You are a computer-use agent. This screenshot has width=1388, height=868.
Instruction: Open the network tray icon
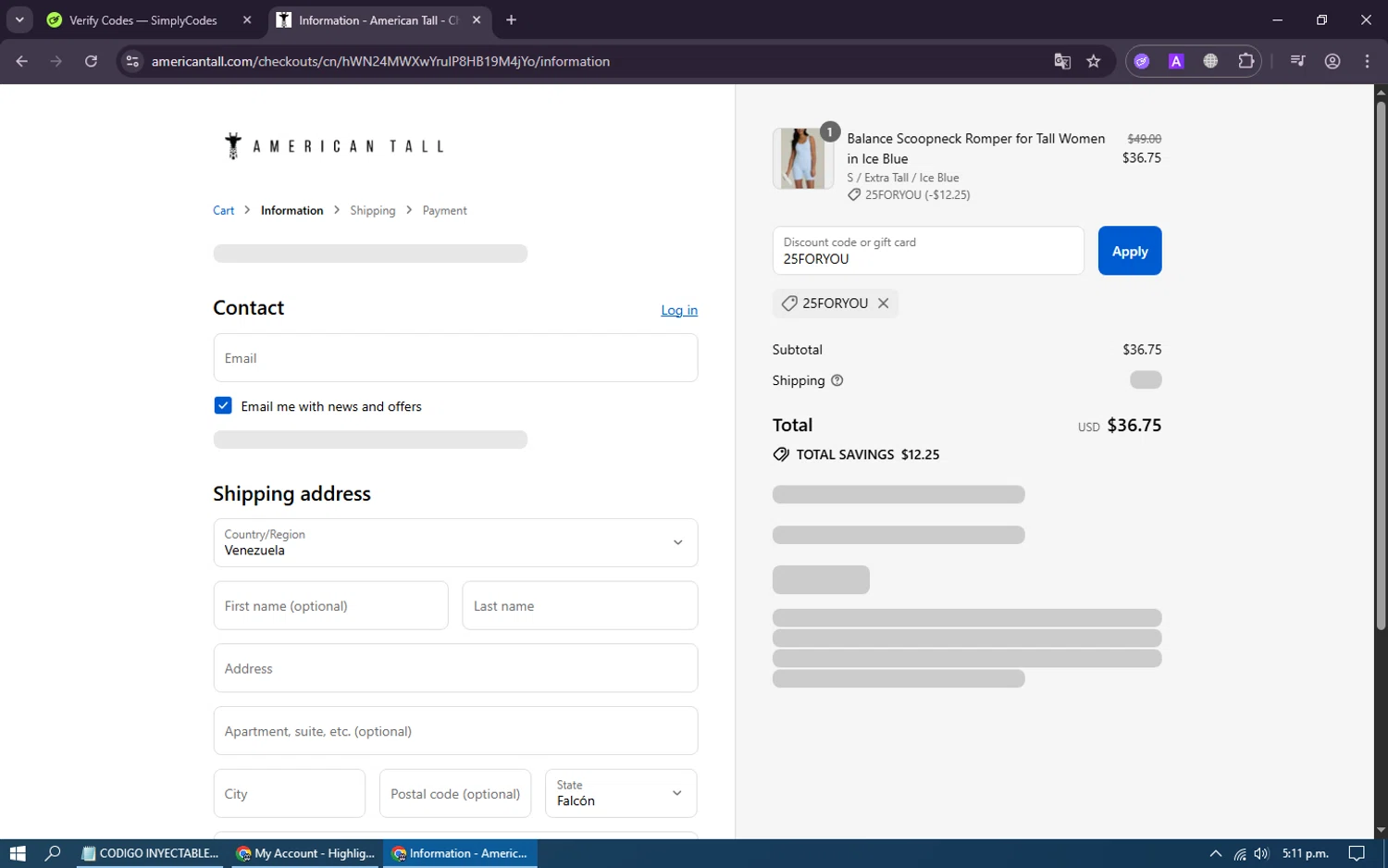point(1240,853)
